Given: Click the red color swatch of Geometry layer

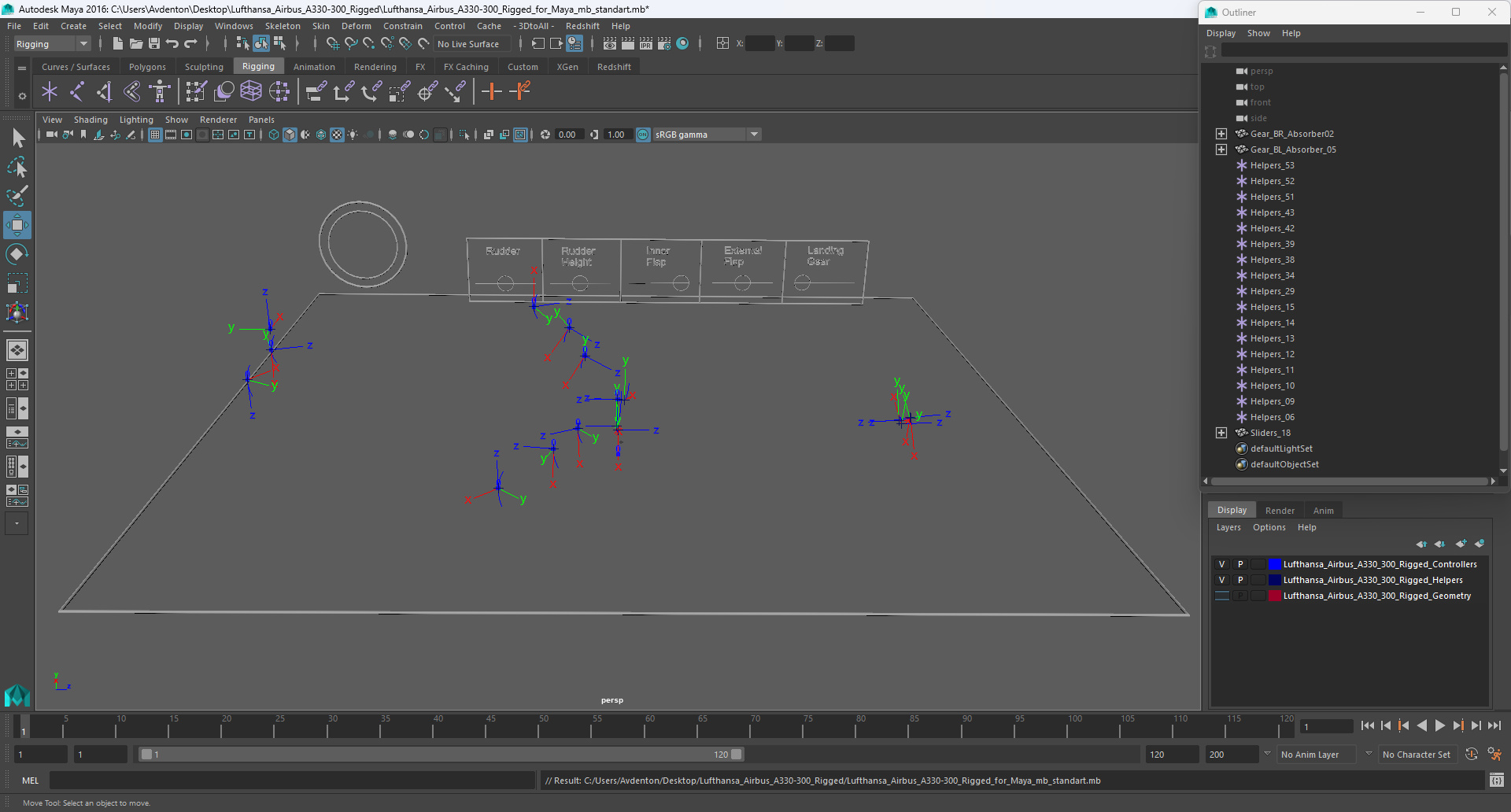Looking at the screenshot, I should [1274, 596].
